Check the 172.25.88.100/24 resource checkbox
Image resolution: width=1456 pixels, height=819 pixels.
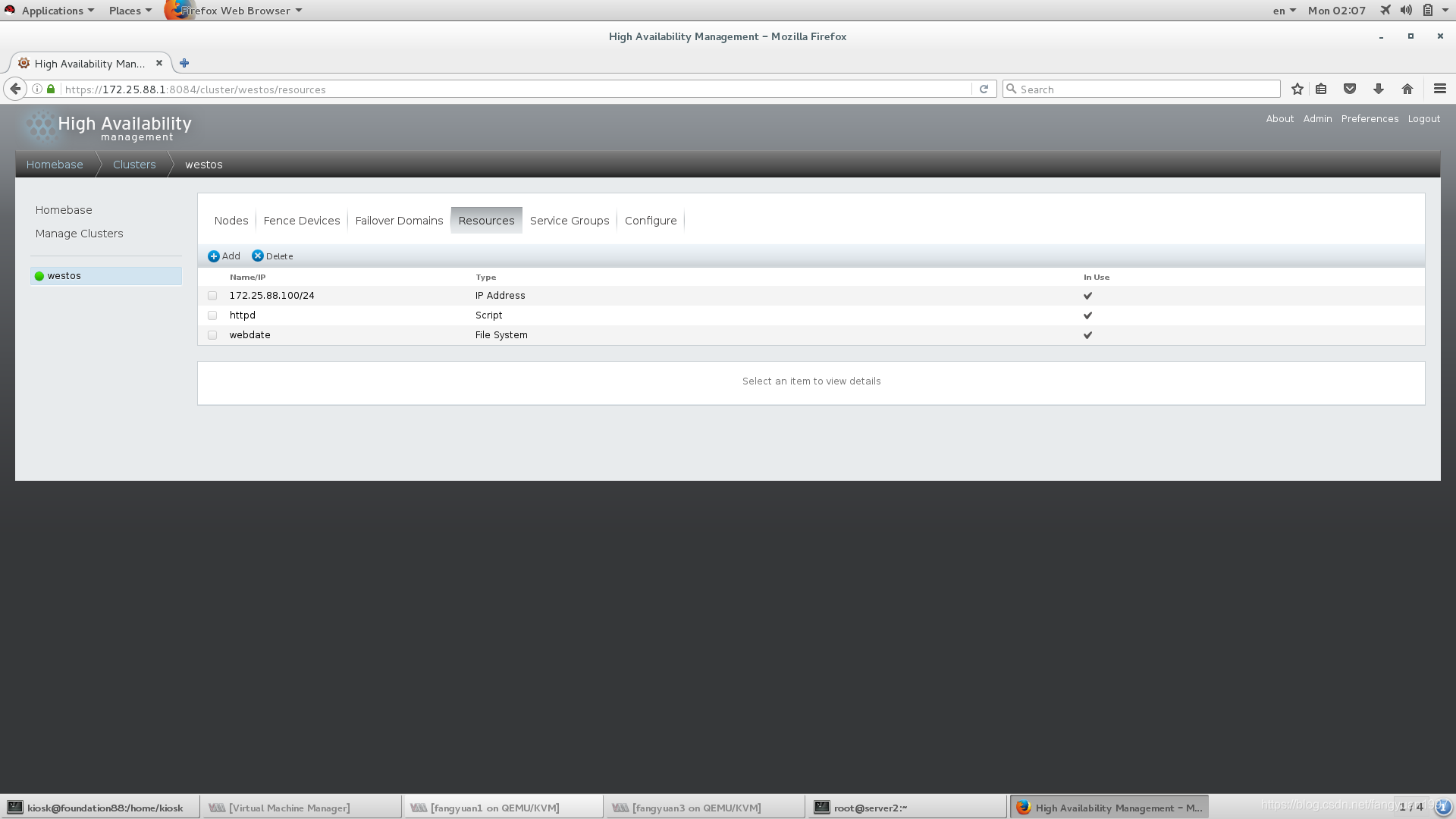[212, 296]
